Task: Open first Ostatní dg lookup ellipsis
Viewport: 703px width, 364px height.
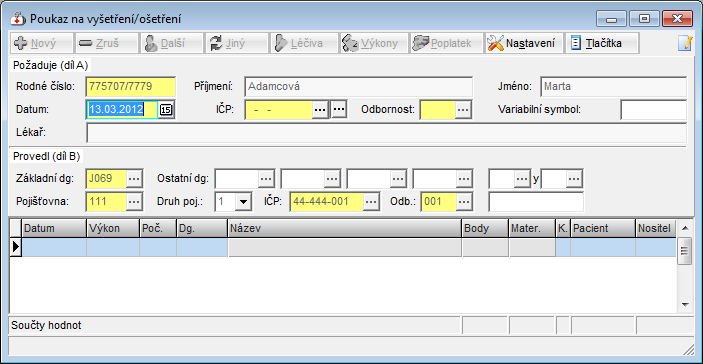Action: point(266,178)
